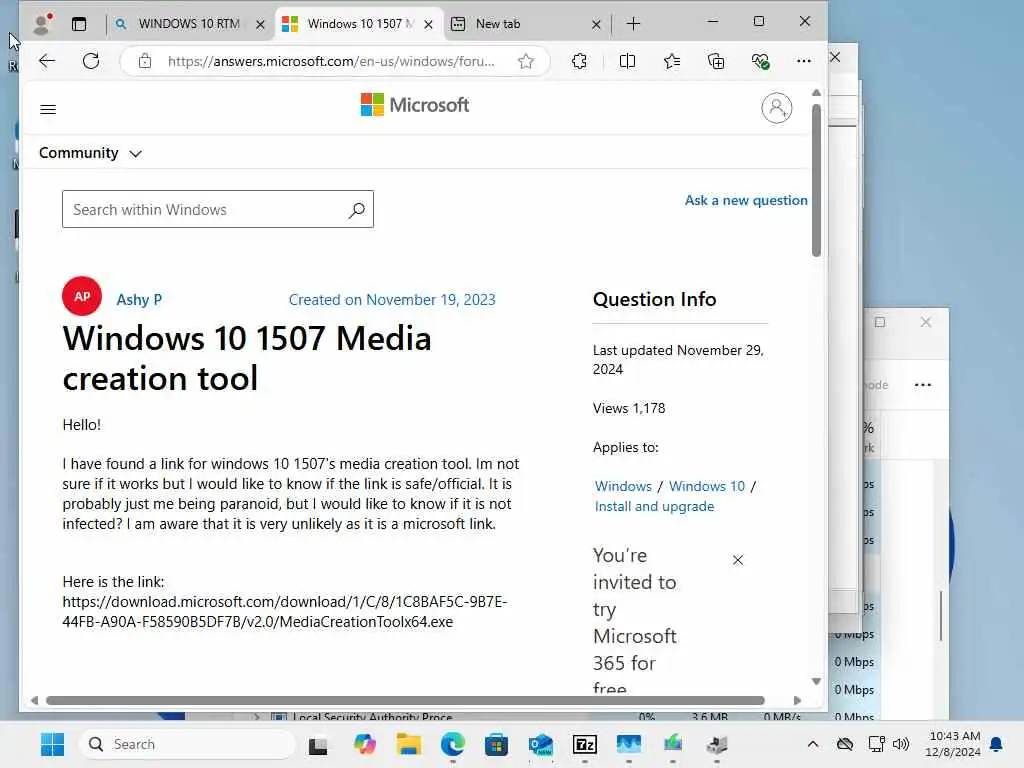Open the Extensions puzzle icon
The width and height of the screenshot is (1024, 768).
point(579,61)
